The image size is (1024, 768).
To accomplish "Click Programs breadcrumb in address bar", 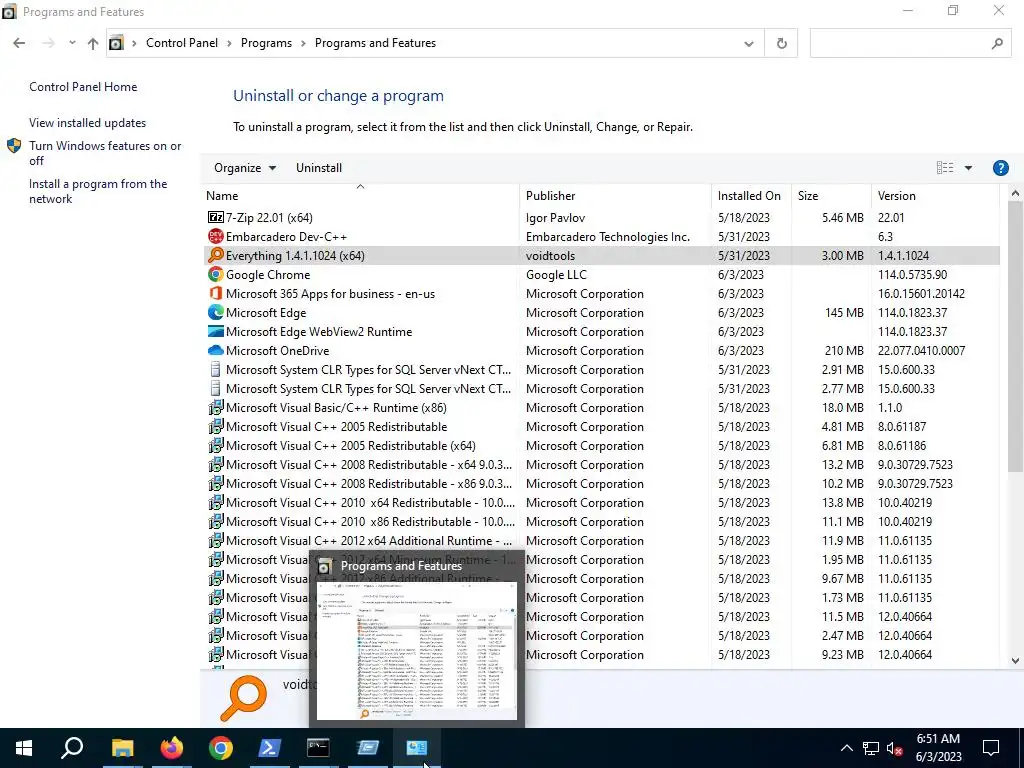I will (x=266, y=43).
